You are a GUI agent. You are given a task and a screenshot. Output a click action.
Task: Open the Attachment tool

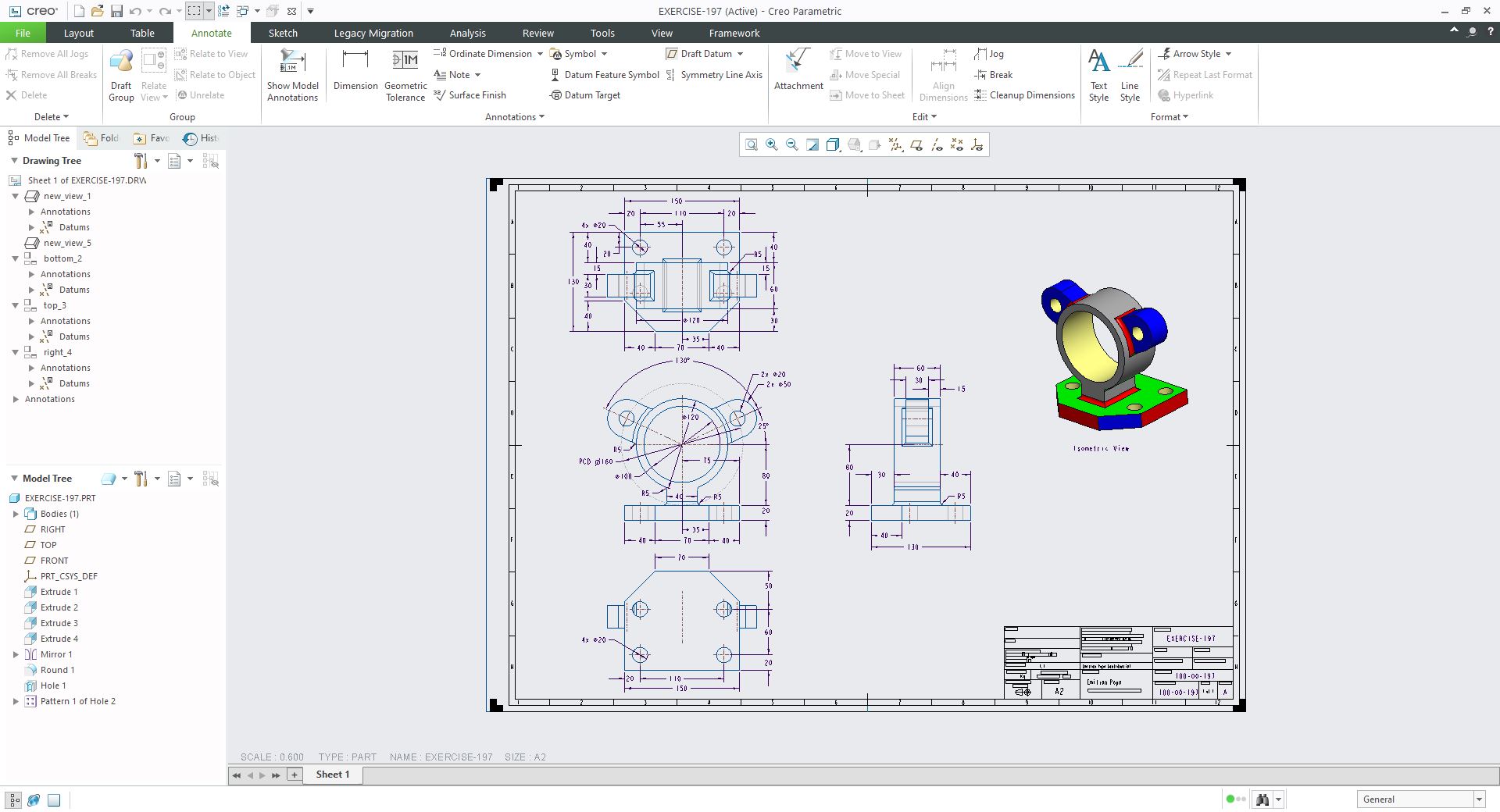(798, 69)
